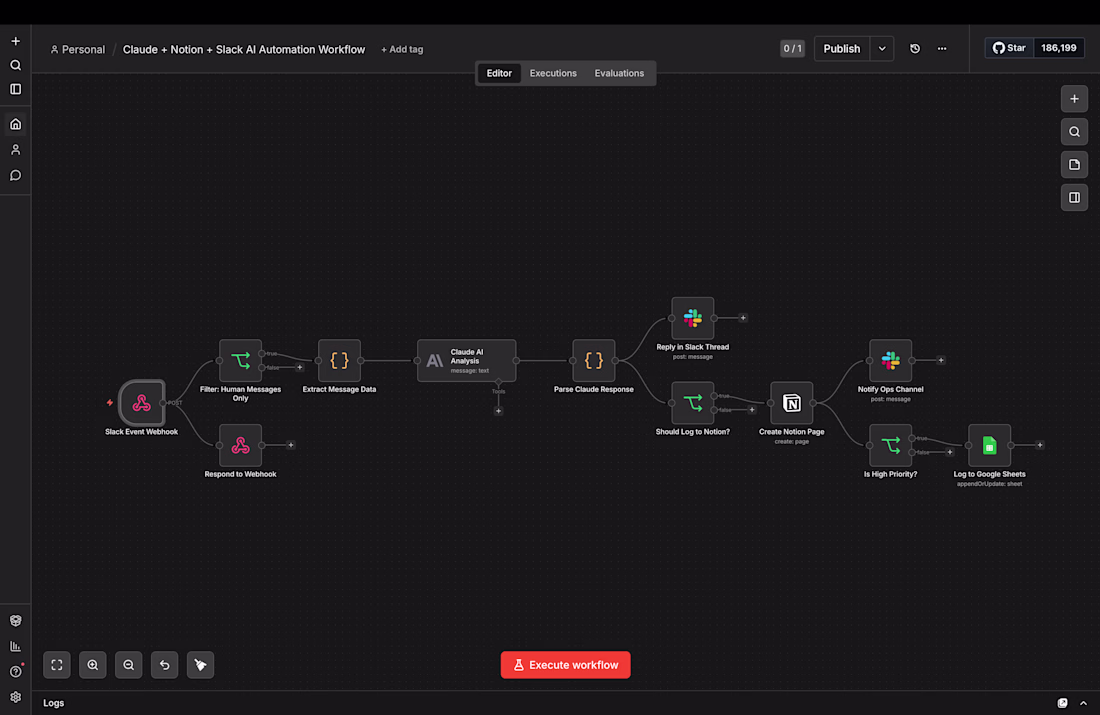Go to Home via sidebar house icon
This screenshot has width=1100, height=715.
click(15, 124)
